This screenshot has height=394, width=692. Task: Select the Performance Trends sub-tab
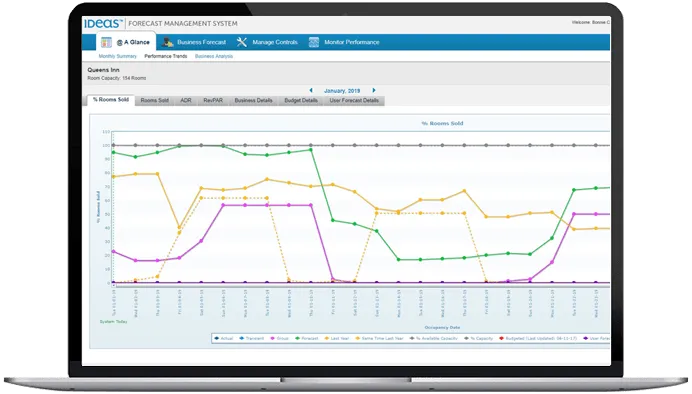(x=165, y=56)
